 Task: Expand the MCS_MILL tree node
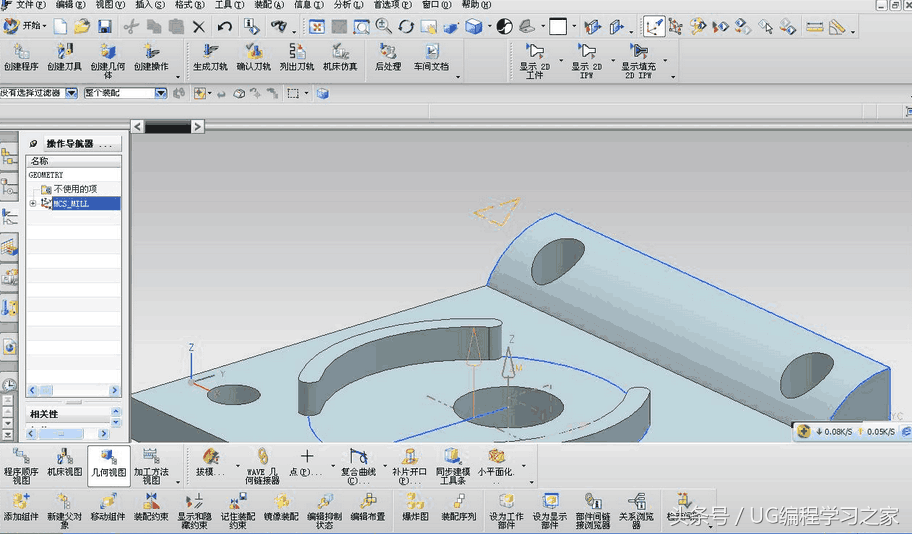click(x=33, y=203)
